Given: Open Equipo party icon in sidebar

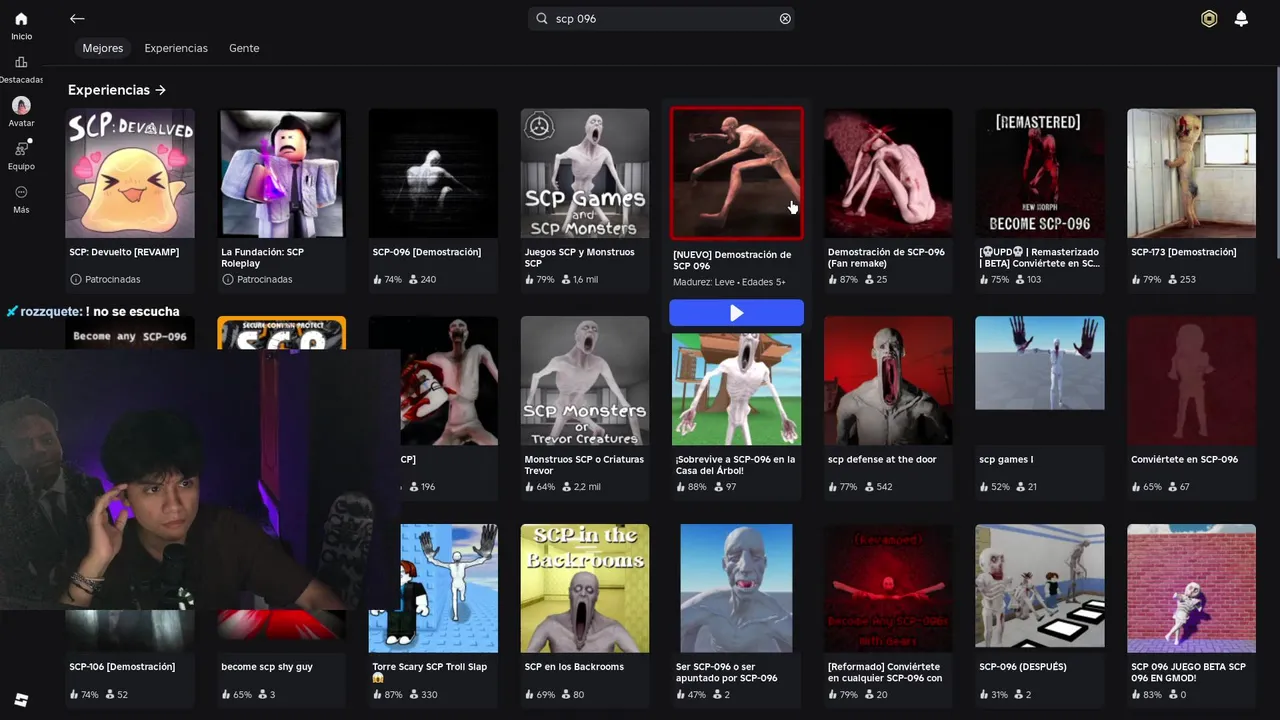Looking at the screenshot, I should tap(21, 149).
